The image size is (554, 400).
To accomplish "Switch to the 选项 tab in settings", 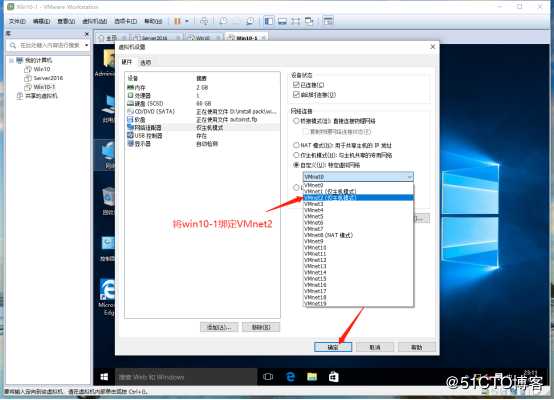I will [x=145, y=63].
